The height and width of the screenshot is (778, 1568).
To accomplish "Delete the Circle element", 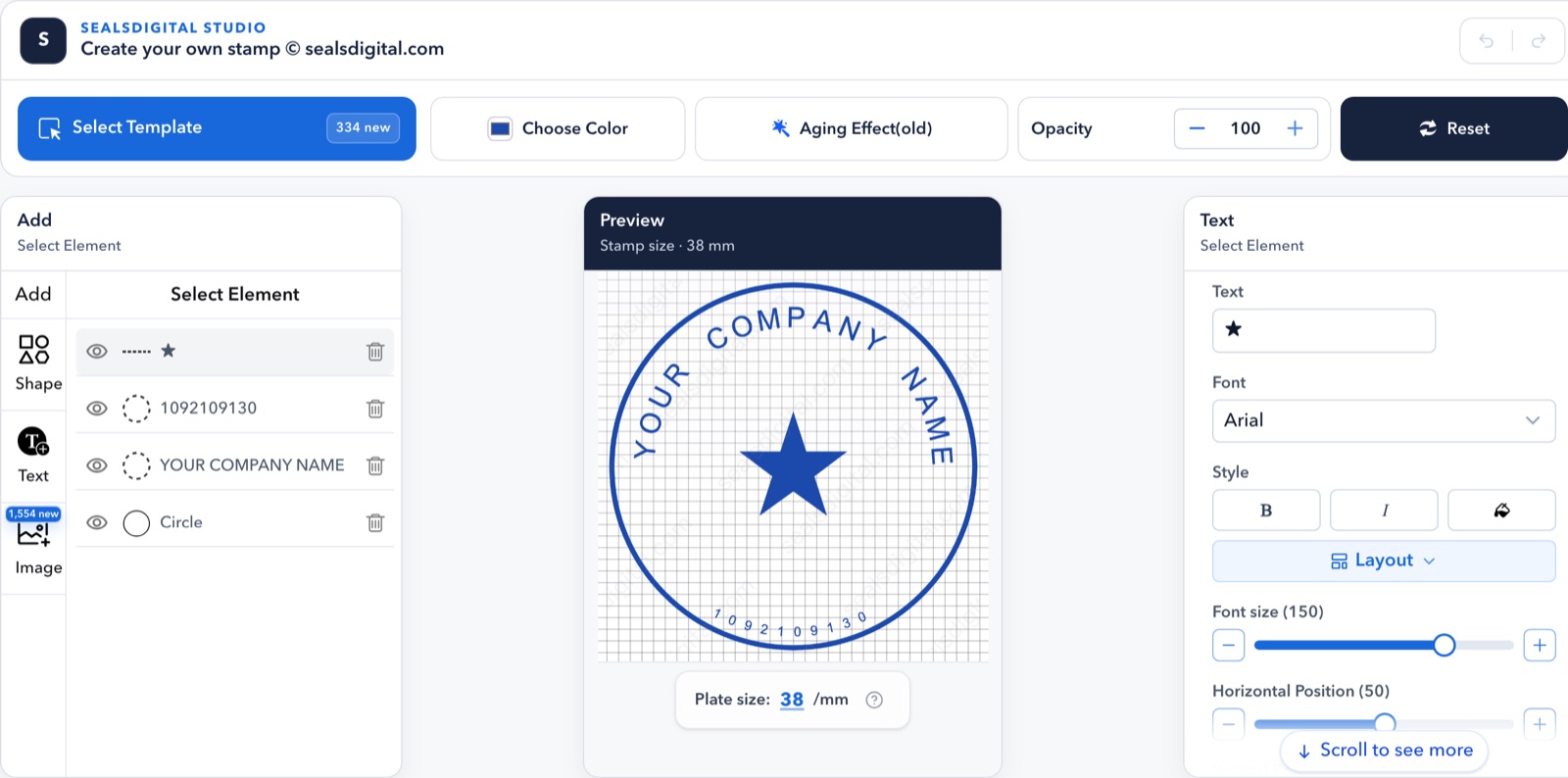I will point(375,522).
